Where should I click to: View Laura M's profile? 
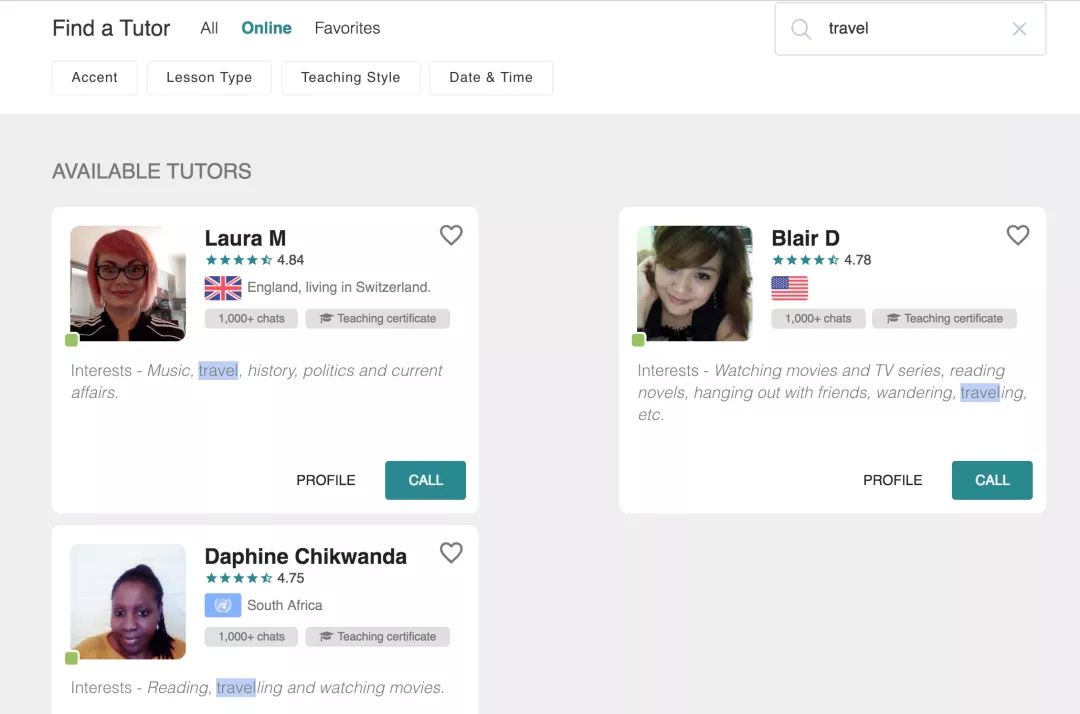326,481
